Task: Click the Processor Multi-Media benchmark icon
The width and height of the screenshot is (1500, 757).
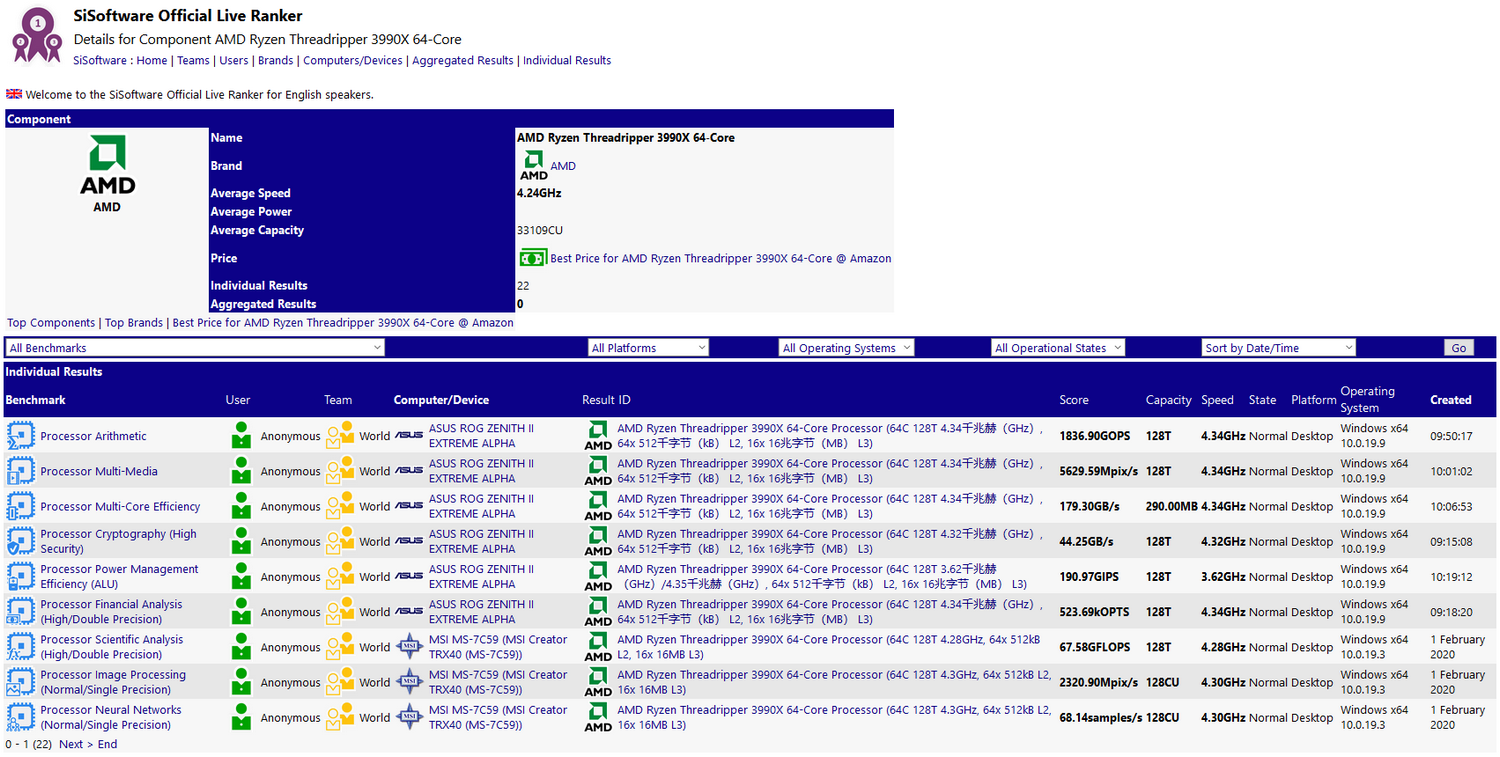Action: [20, 471]
